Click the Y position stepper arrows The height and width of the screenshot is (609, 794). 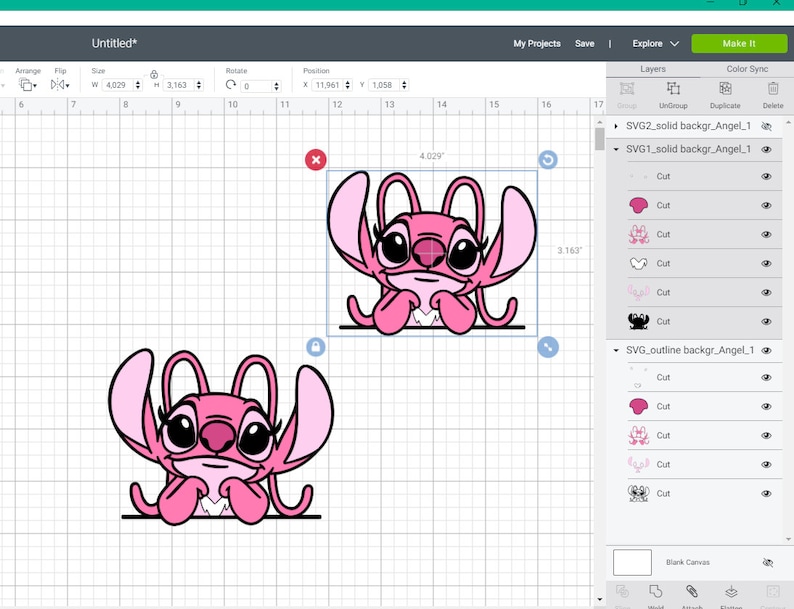coord(404,85)
